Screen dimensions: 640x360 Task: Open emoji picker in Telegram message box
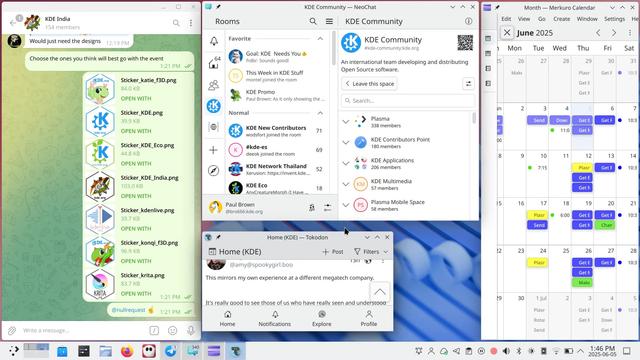173,330
